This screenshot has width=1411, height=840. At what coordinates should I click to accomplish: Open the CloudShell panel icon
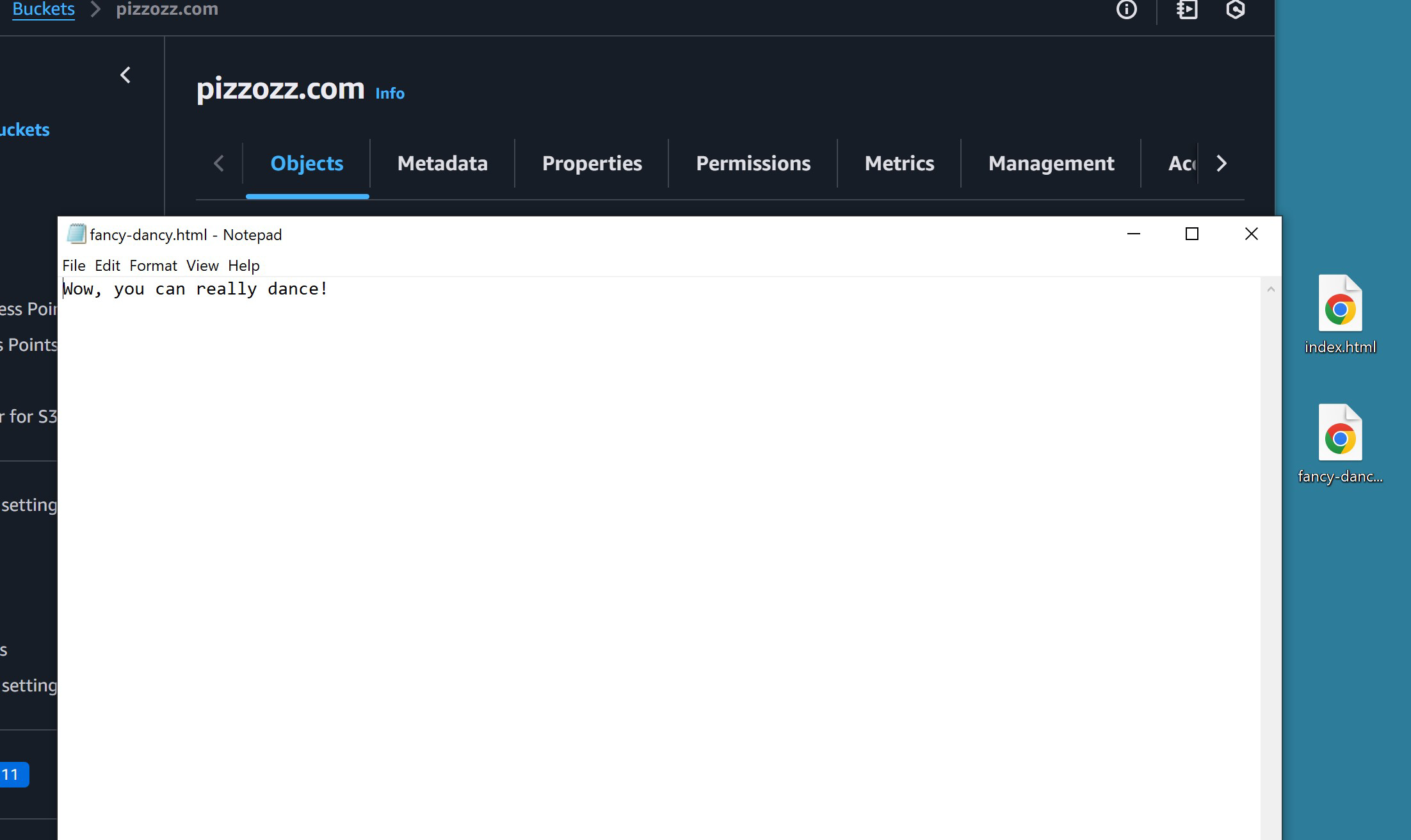point(1186,10)
